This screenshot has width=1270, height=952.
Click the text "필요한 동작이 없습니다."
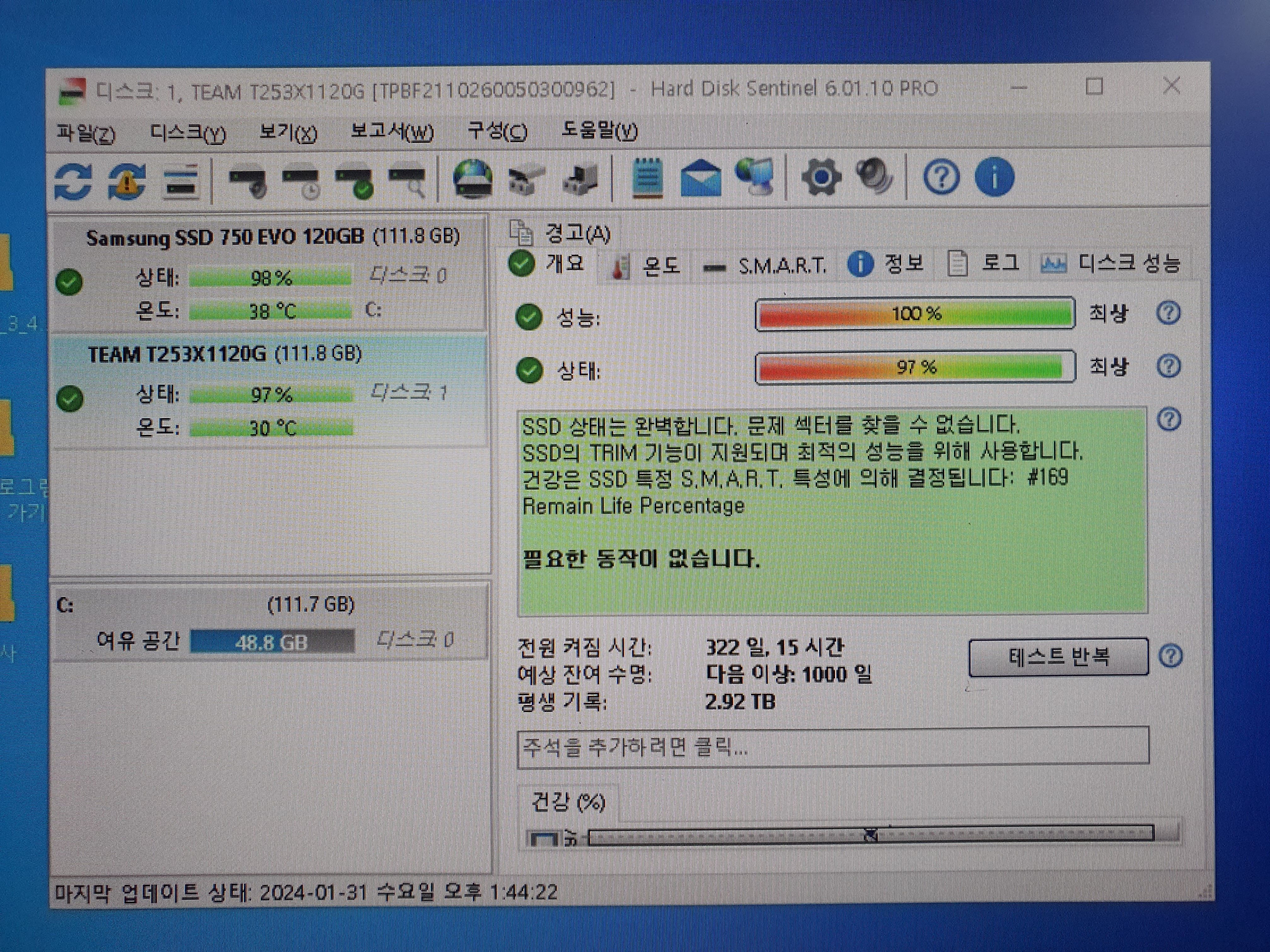[x=641, y=558]
